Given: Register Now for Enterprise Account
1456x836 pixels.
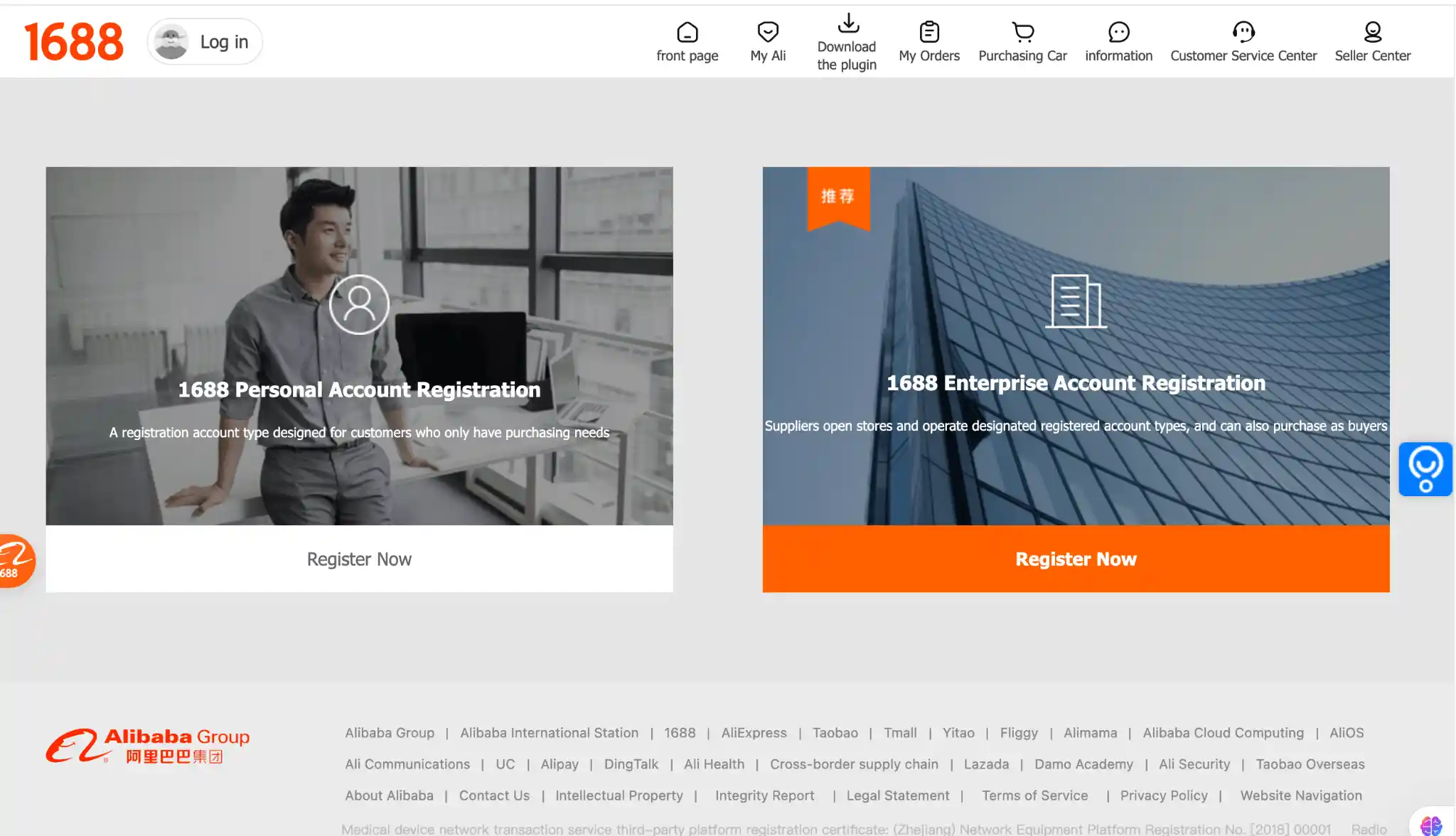Looking at the screenshot, I should point(1076,559).
